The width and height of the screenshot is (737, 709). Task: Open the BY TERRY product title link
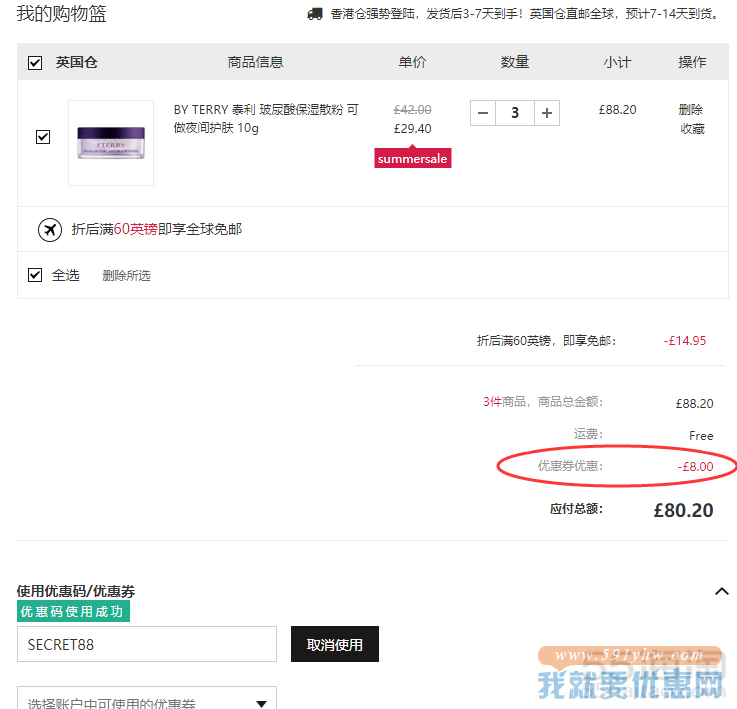tap(266, 118)
